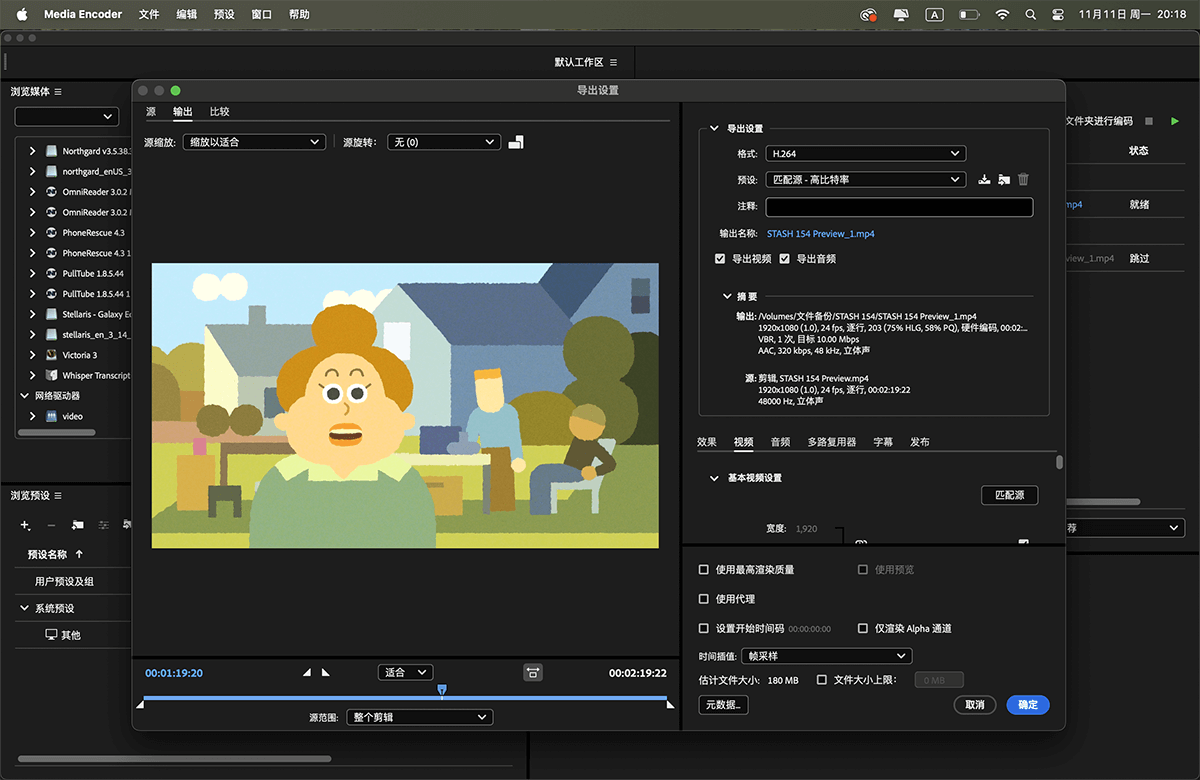This screenshot has width=1200, height=780.
Task: Click the Wi-Fi status icon
Action: point(1002,15)
